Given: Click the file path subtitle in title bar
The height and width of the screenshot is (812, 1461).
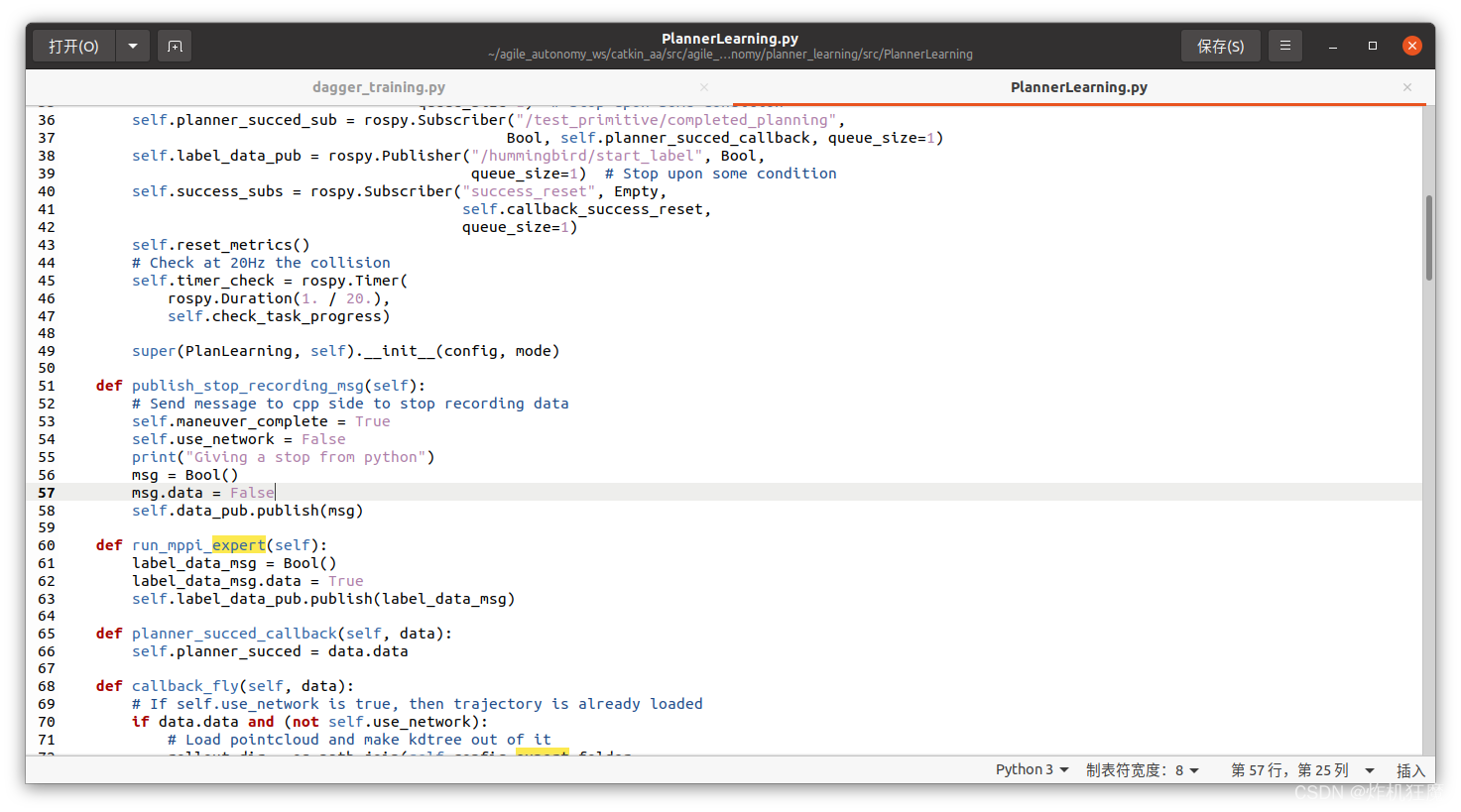Looking at the screenshot, I should tap(730, 55).
